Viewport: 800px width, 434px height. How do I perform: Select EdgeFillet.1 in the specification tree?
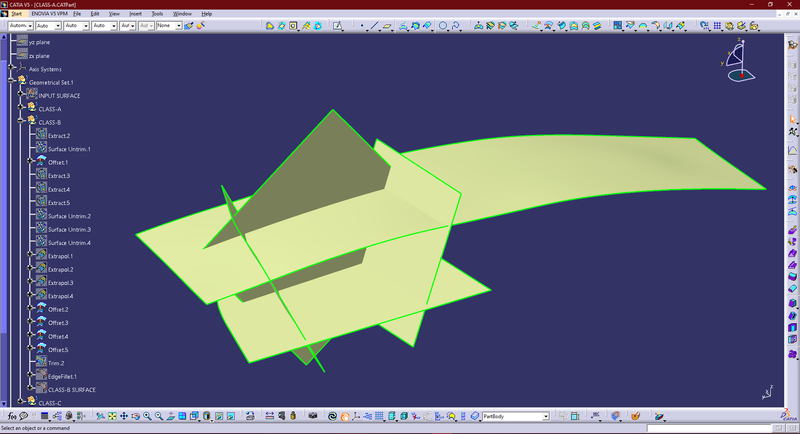point(63,376)
